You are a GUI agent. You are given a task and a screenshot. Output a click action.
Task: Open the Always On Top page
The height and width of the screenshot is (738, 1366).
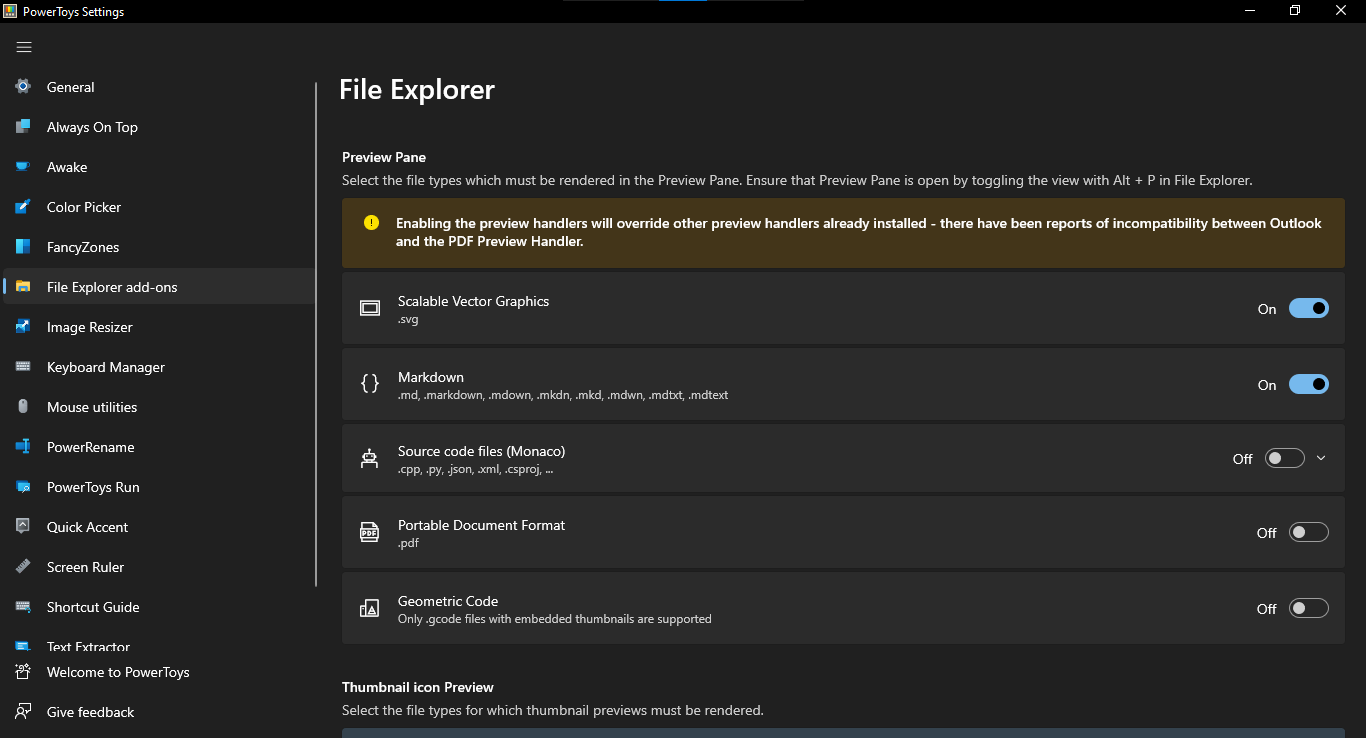pyautogui.click(x=159, y=127)
